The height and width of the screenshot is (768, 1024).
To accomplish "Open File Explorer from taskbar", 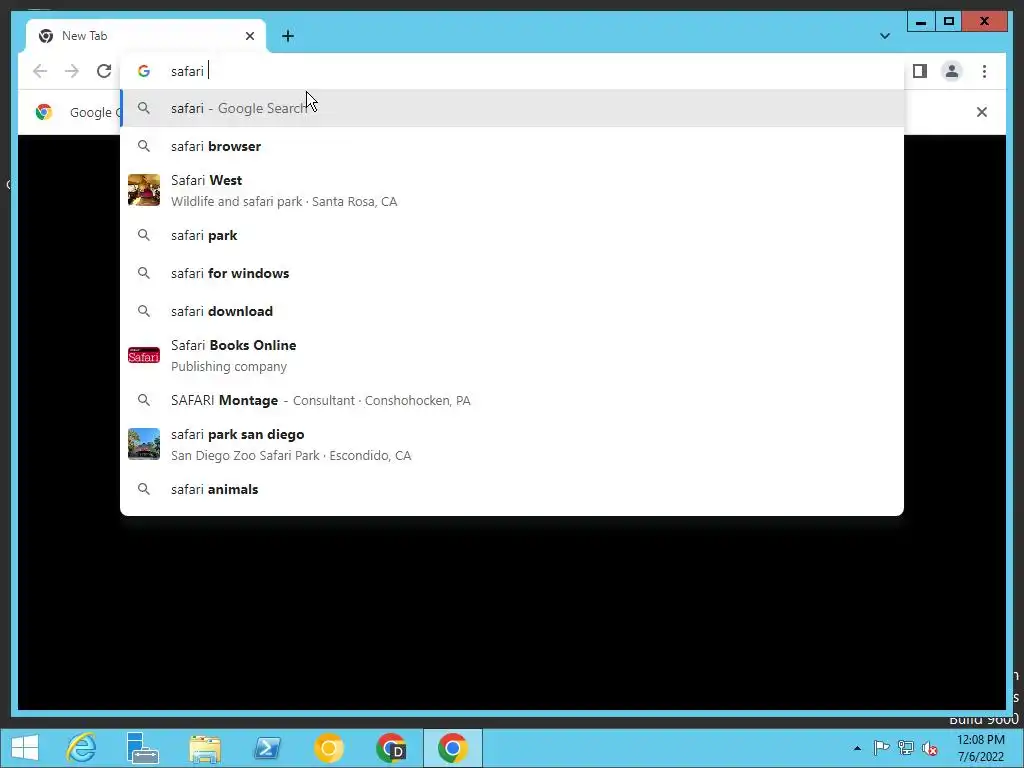I will tap(204, 748).
